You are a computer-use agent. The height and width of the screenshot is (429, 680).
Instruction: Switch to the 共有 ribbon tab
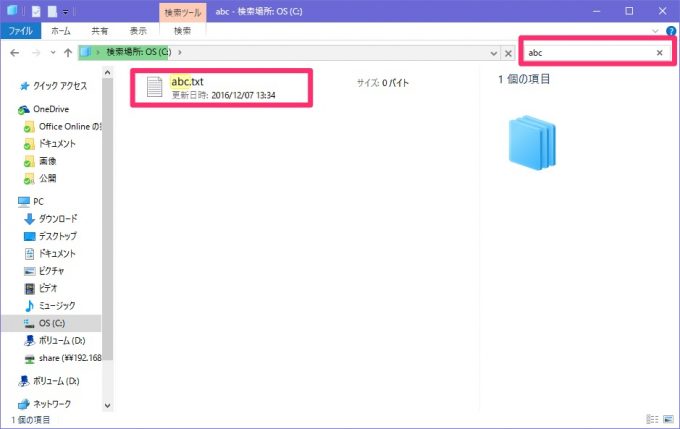(100, 31)
